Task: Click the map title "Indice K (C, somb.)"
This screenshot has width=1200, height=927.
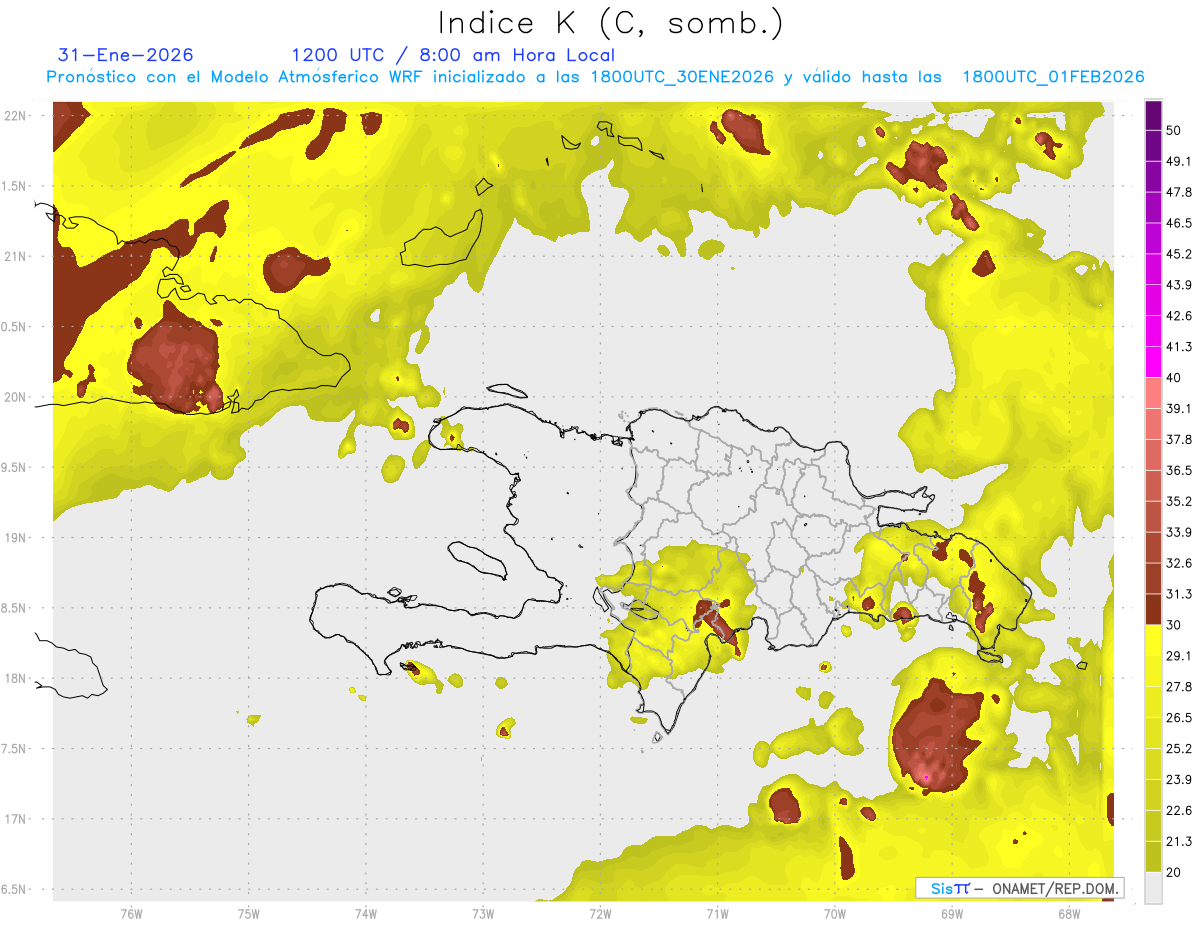Action: click(611, 23)
